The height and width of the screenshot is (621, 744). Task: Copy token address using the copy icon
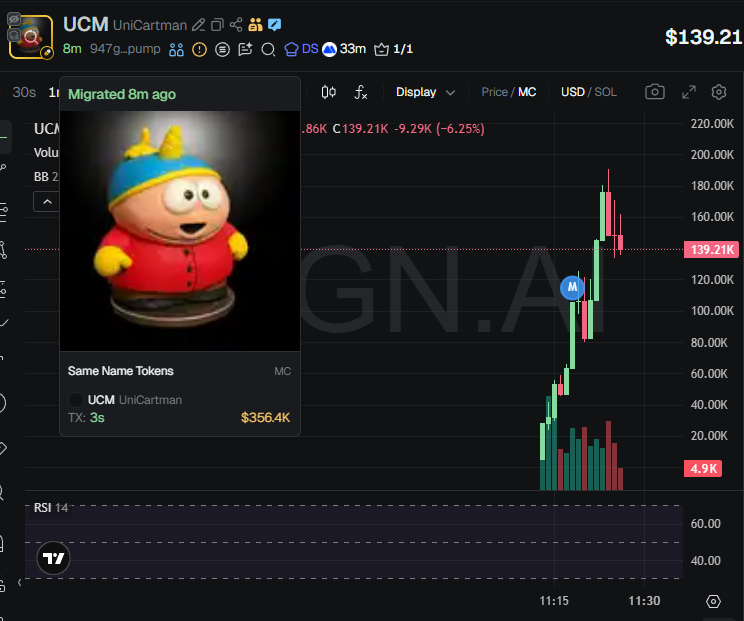pos(217,25)
